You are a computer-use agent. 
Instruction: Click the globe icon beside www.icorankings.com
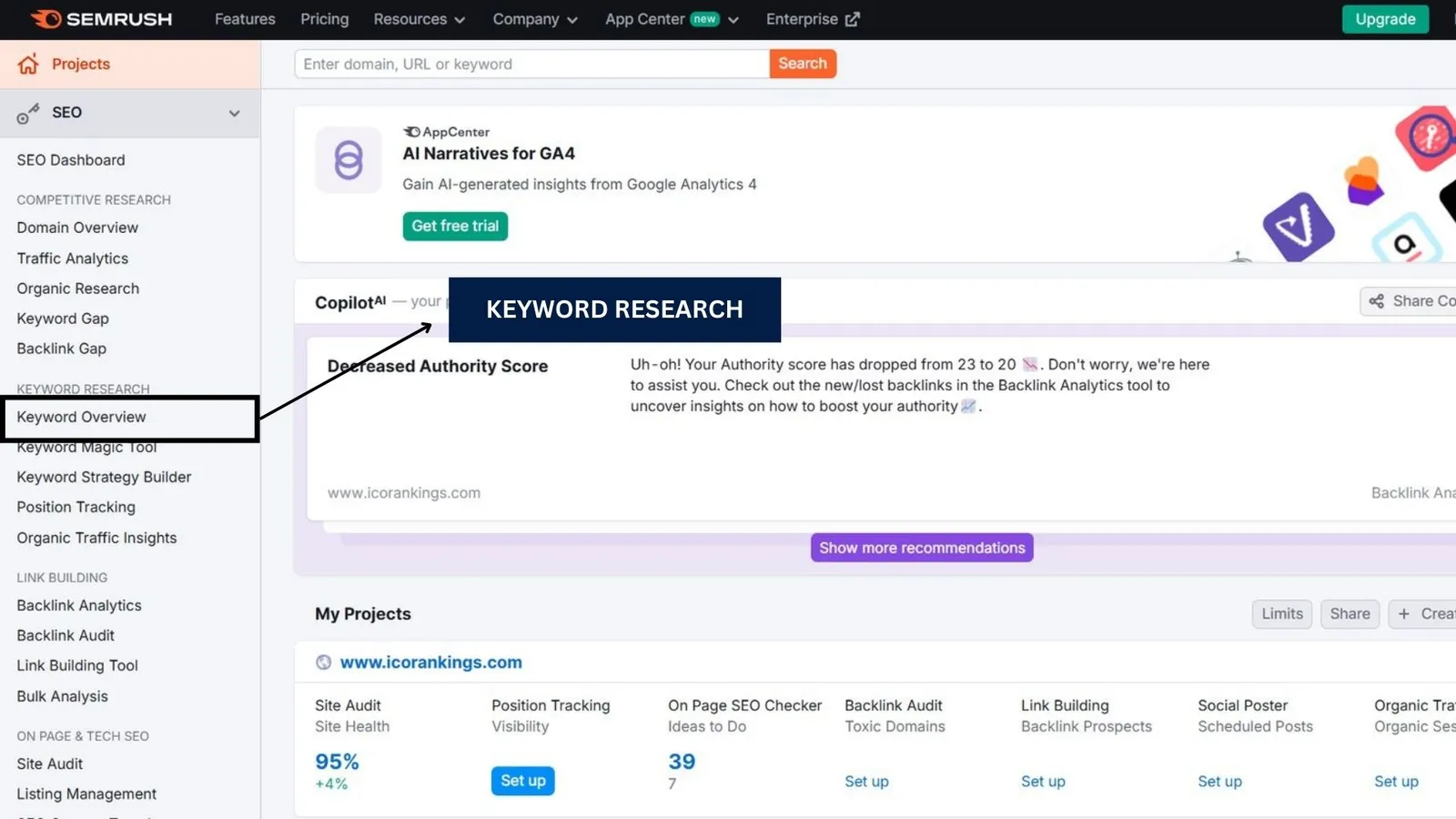click(323, 662)
